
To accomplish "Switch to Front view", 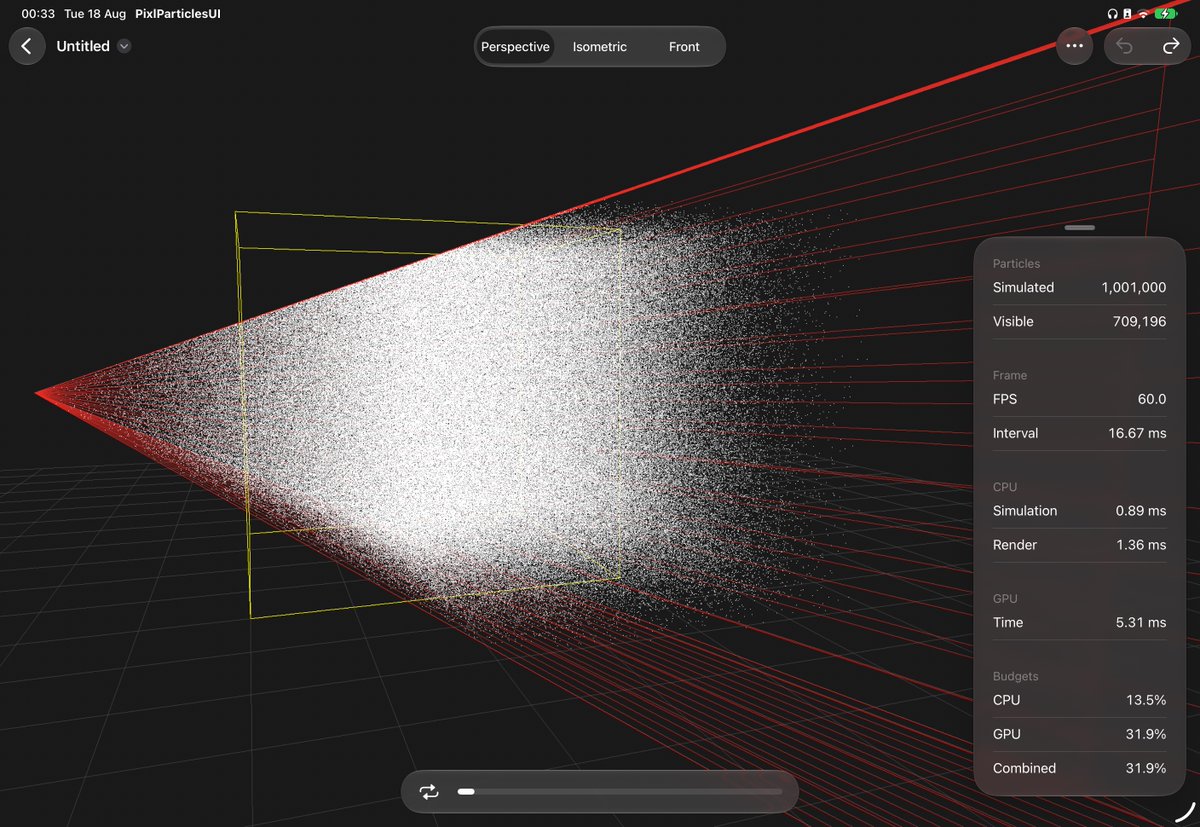I will (684, 47).
